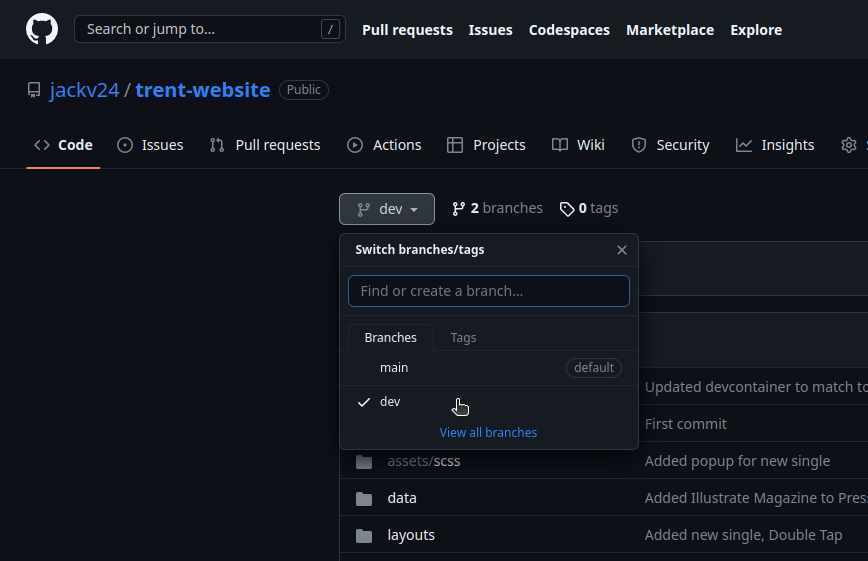868x561 pixels.
Task: Open the 'First commit' message link
Action: coord(685,424)
